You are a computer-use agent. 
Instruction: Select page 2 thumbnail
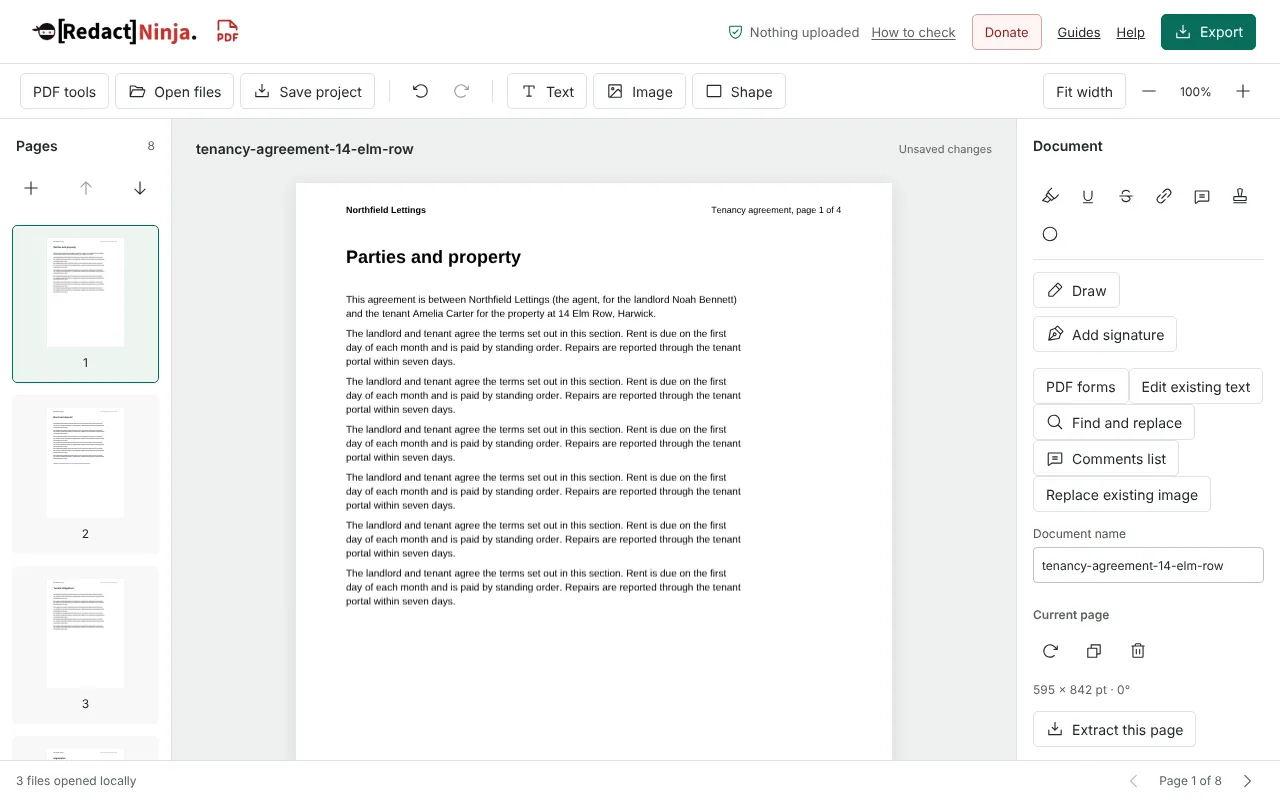pyautogui.click(x=85, y=474)
